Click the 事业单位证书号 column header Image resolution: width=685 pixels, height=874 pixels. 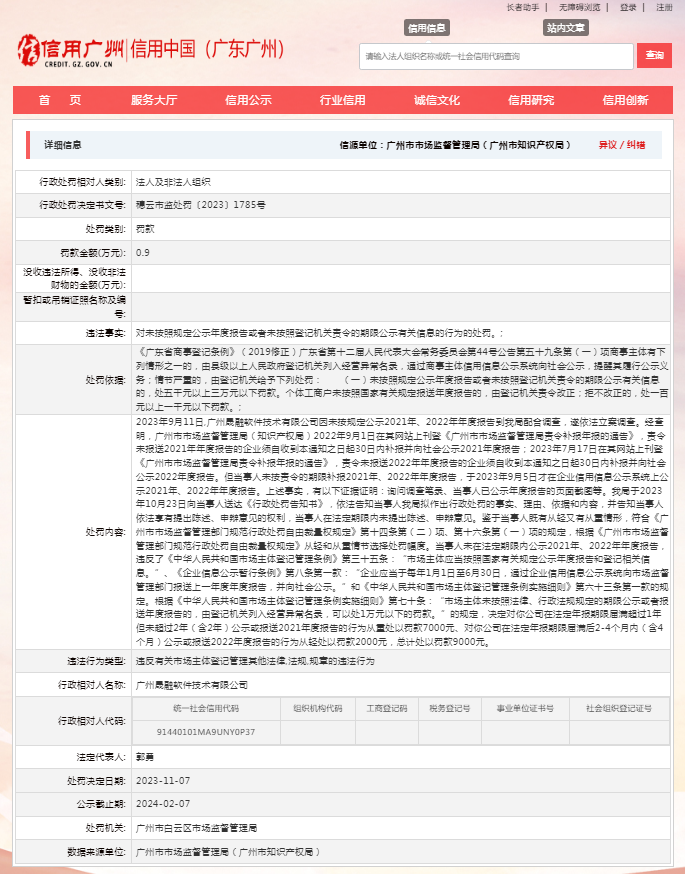pos(525,708)
